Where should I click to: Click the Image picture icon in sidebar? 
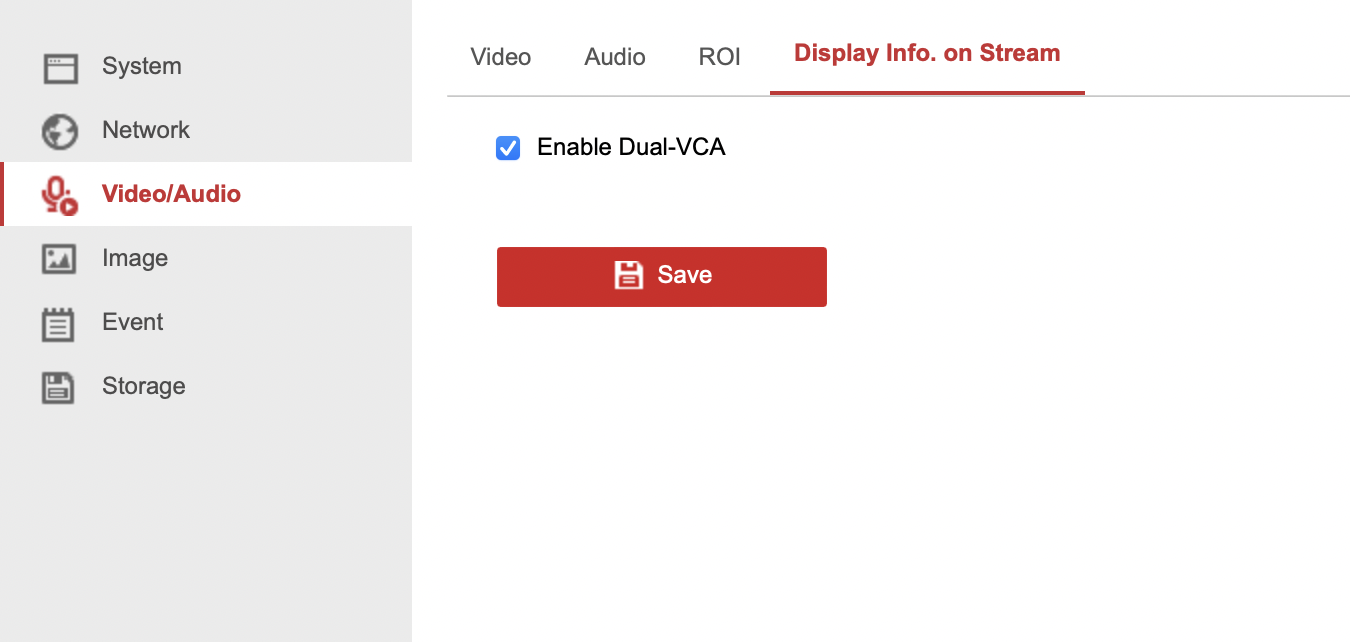tap(59, 259)
